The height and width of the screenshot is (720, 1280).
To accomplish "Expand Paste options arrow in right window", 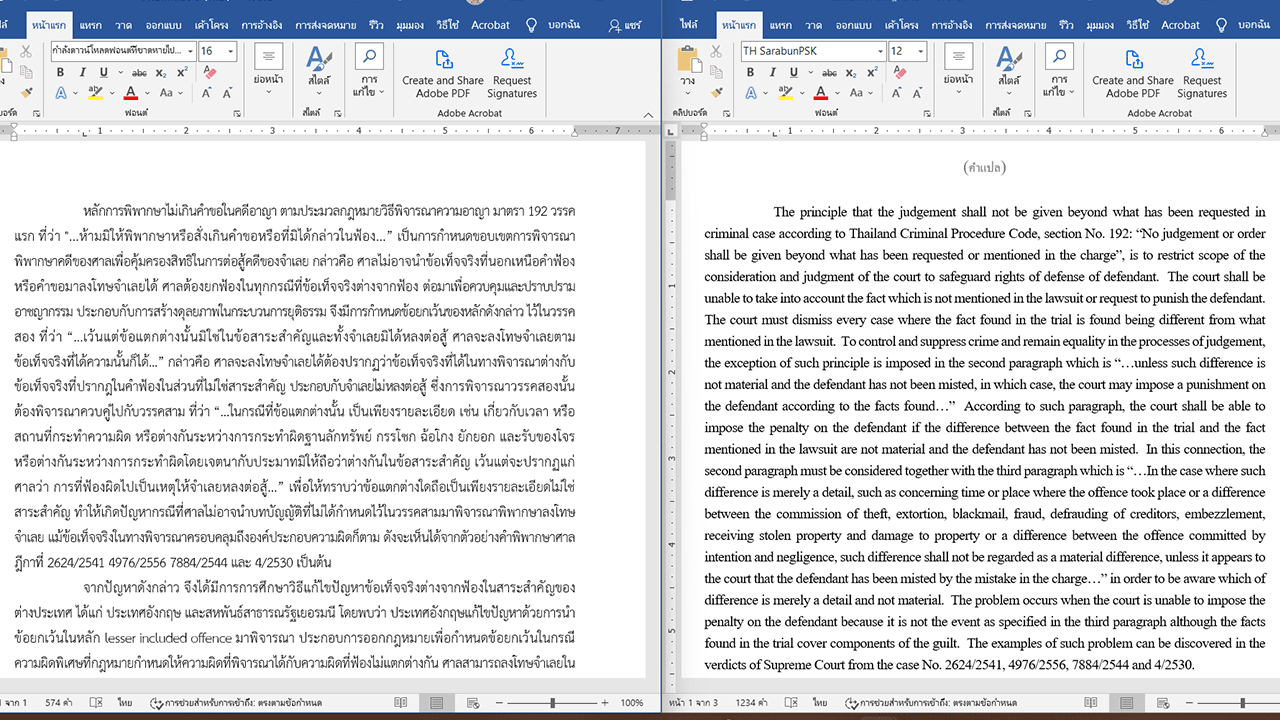I will (x=688, y=93).
